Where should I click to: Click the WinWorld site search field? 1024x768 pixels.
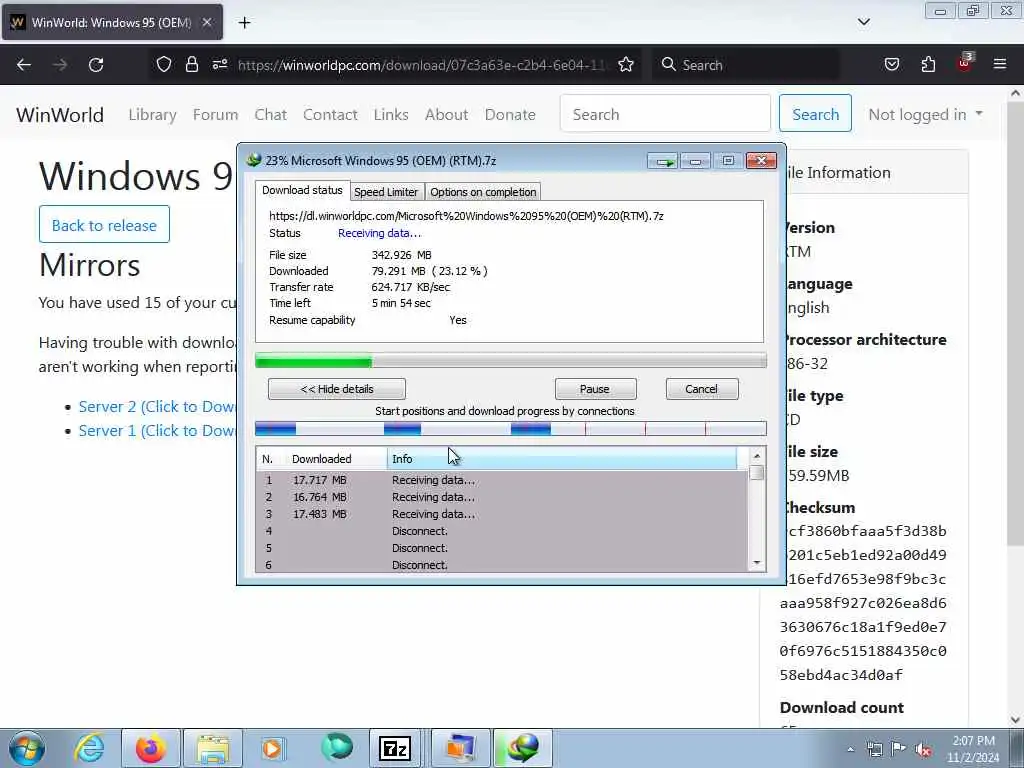pos(665,114)
